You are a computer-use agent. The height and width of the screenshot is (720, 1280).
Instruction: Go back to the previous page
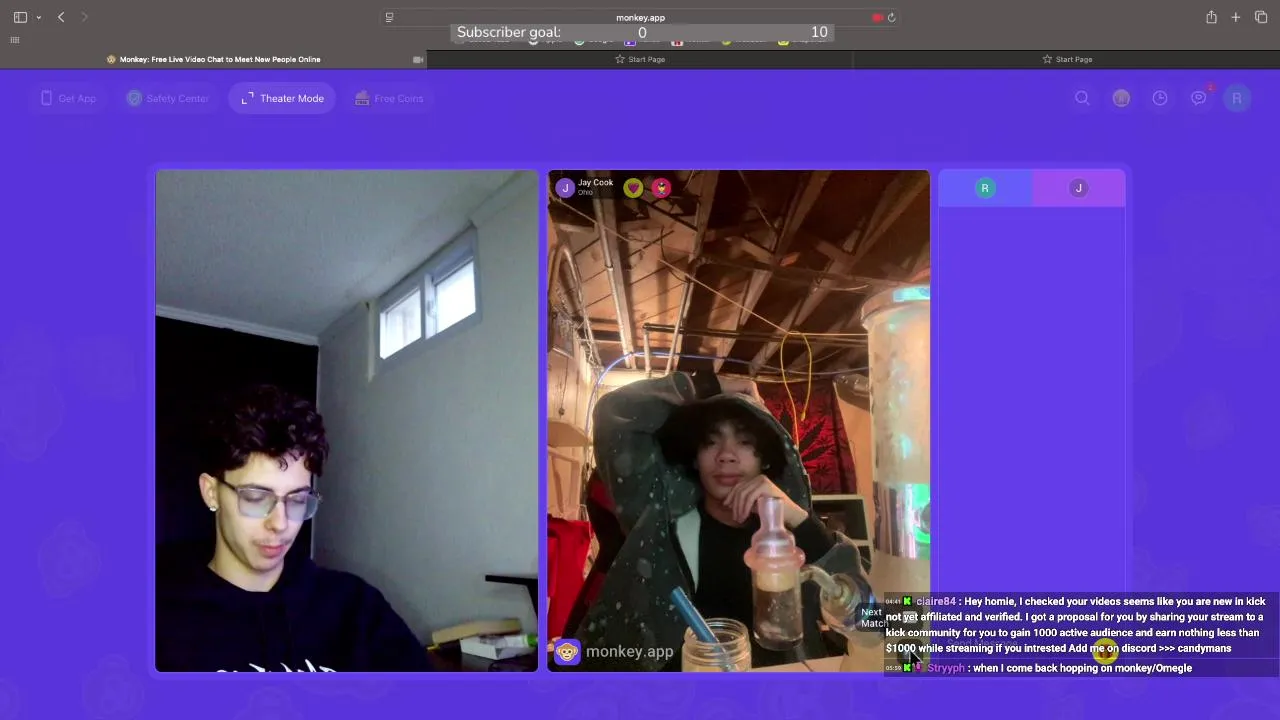[61, 17]
